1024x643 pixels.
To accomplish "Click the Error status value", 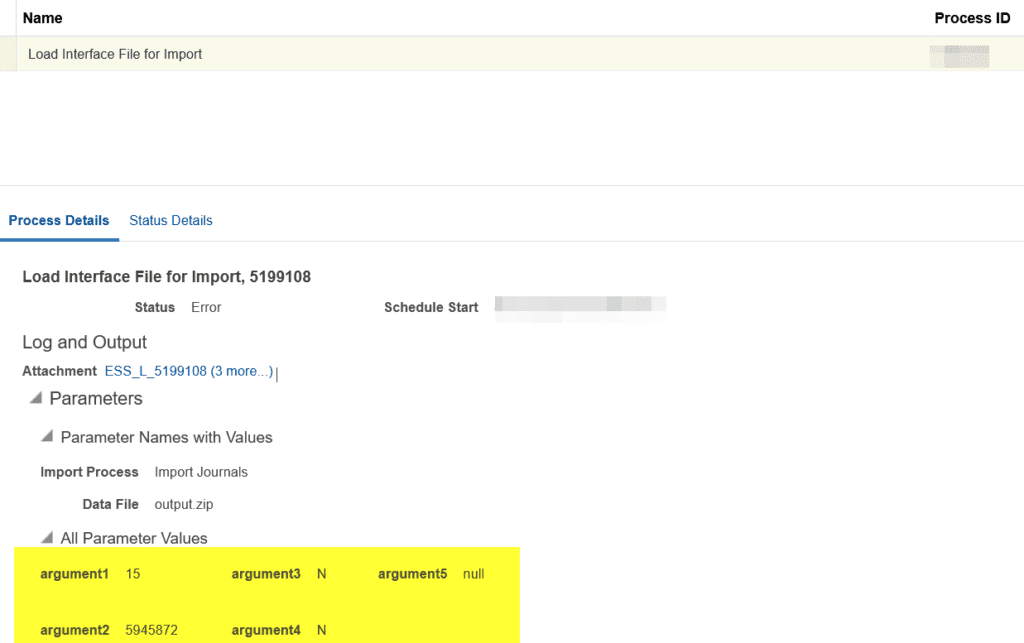I will point(206,307).
